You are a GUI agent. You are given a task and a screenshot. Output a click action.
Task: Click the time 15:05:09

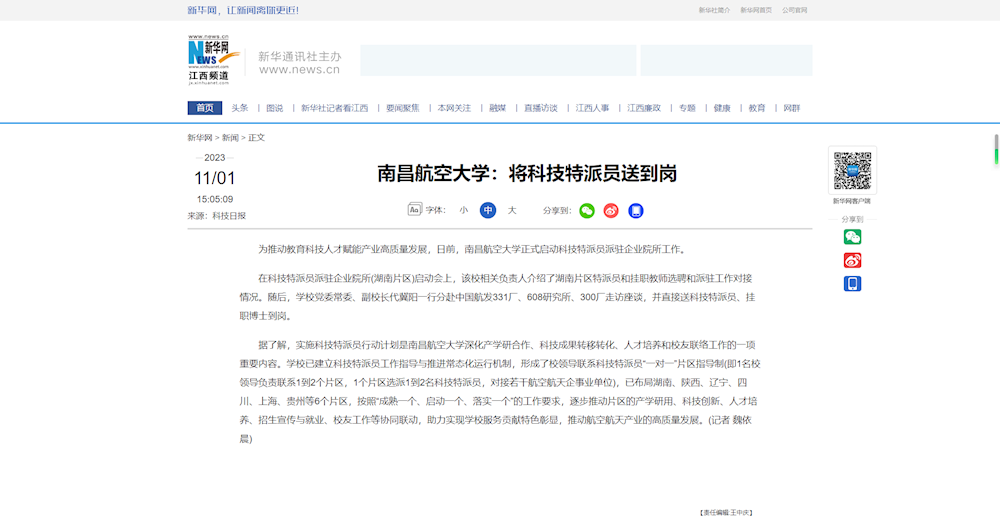tap(215, 199)
